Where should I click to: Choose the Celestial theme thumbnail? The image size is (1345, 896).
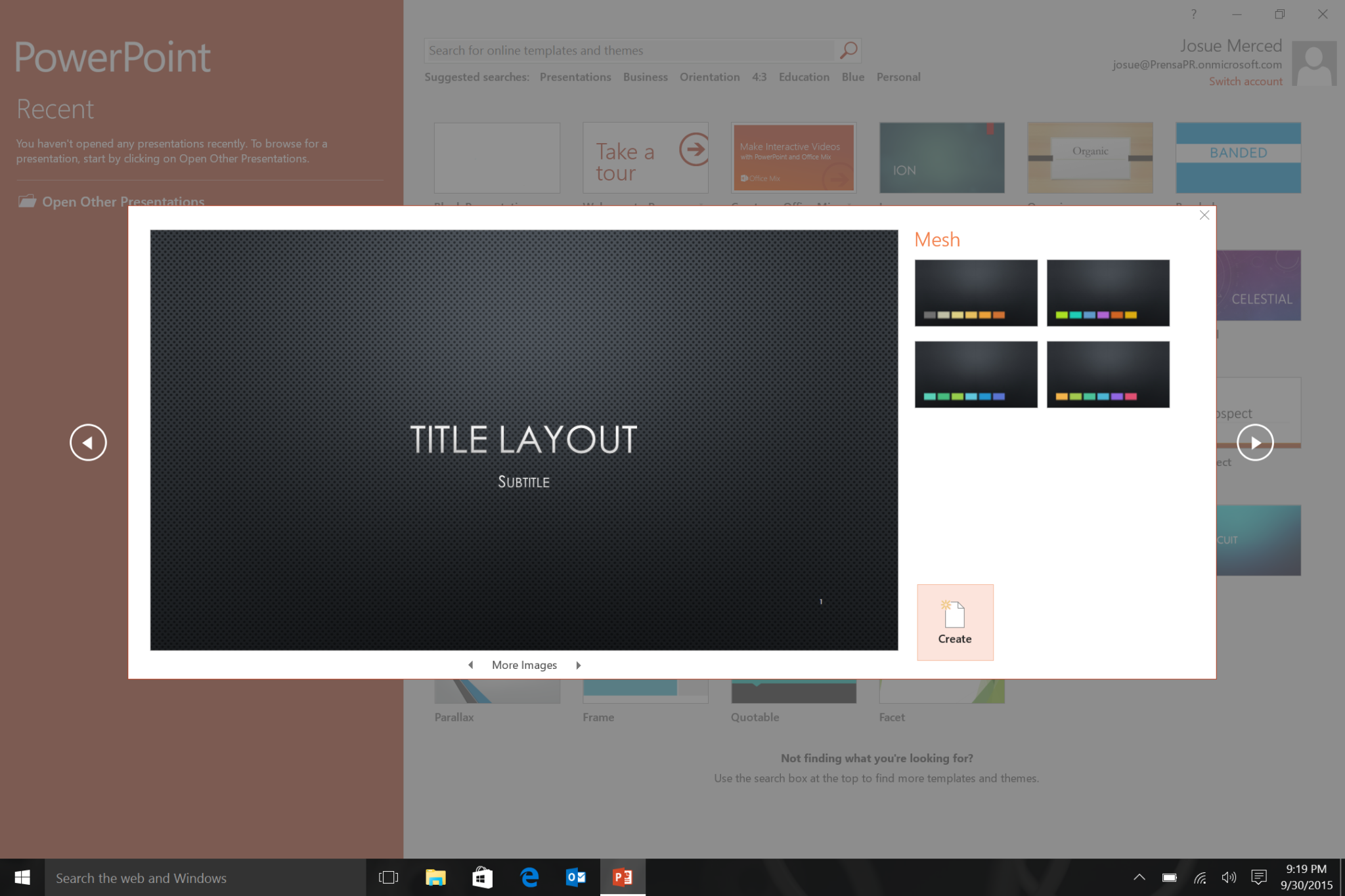point(1259,286)
